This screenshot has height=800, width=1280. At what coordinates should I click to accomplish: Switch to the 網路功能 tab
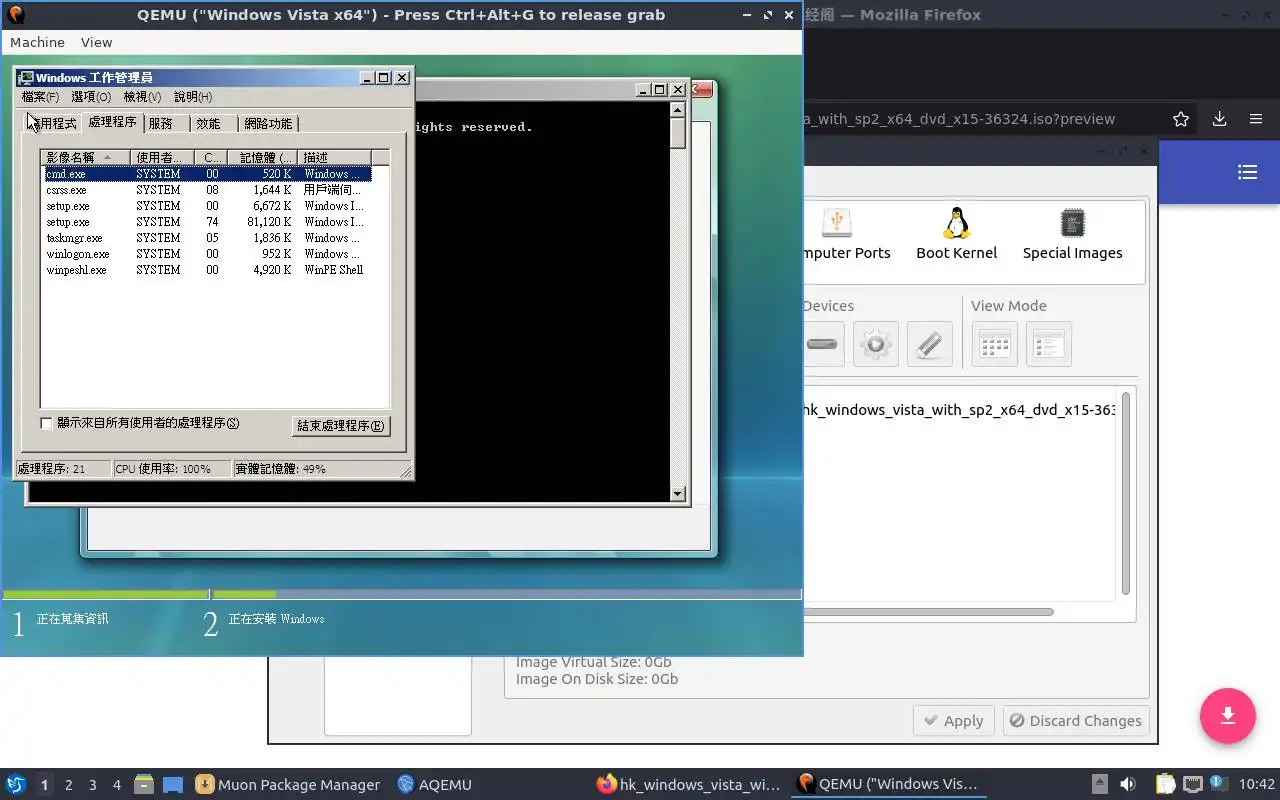tap(268, 124)
